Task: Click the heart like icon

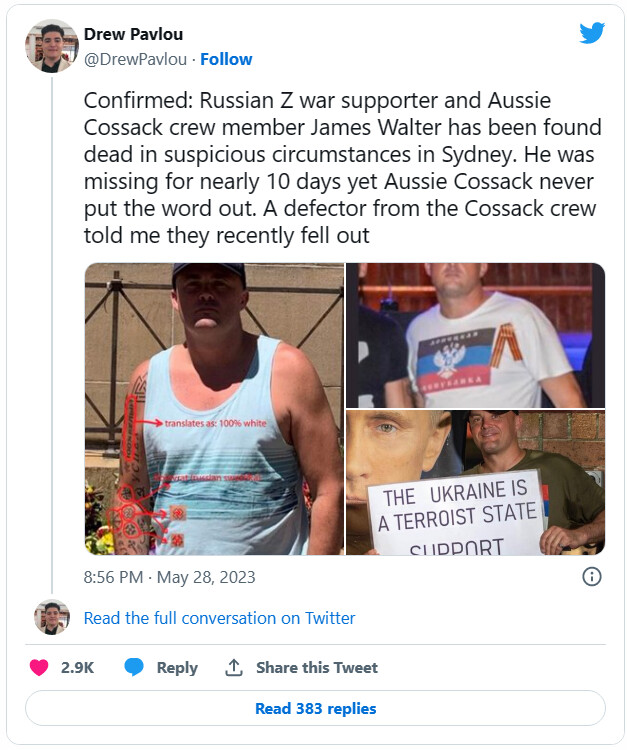Action: pos(40,667)
